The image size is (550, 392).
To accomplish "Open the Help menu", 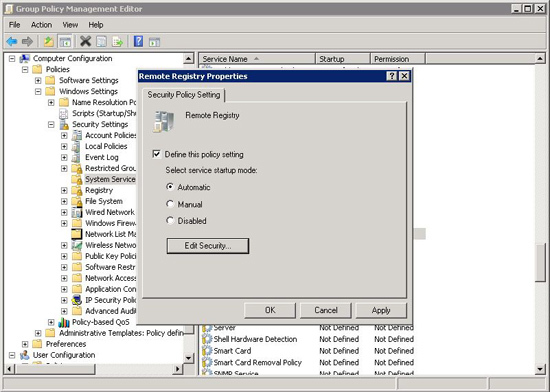I will tap(95, 25).
